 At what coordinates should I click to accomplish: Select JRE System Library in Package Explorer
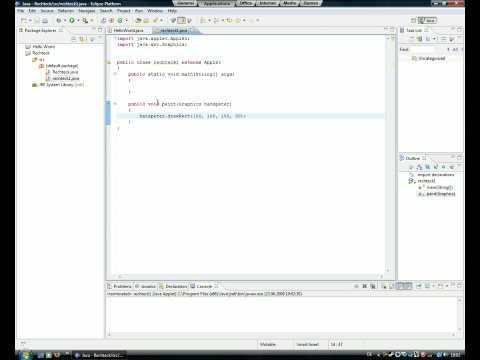pyautogui.click(x=58, y=85)
